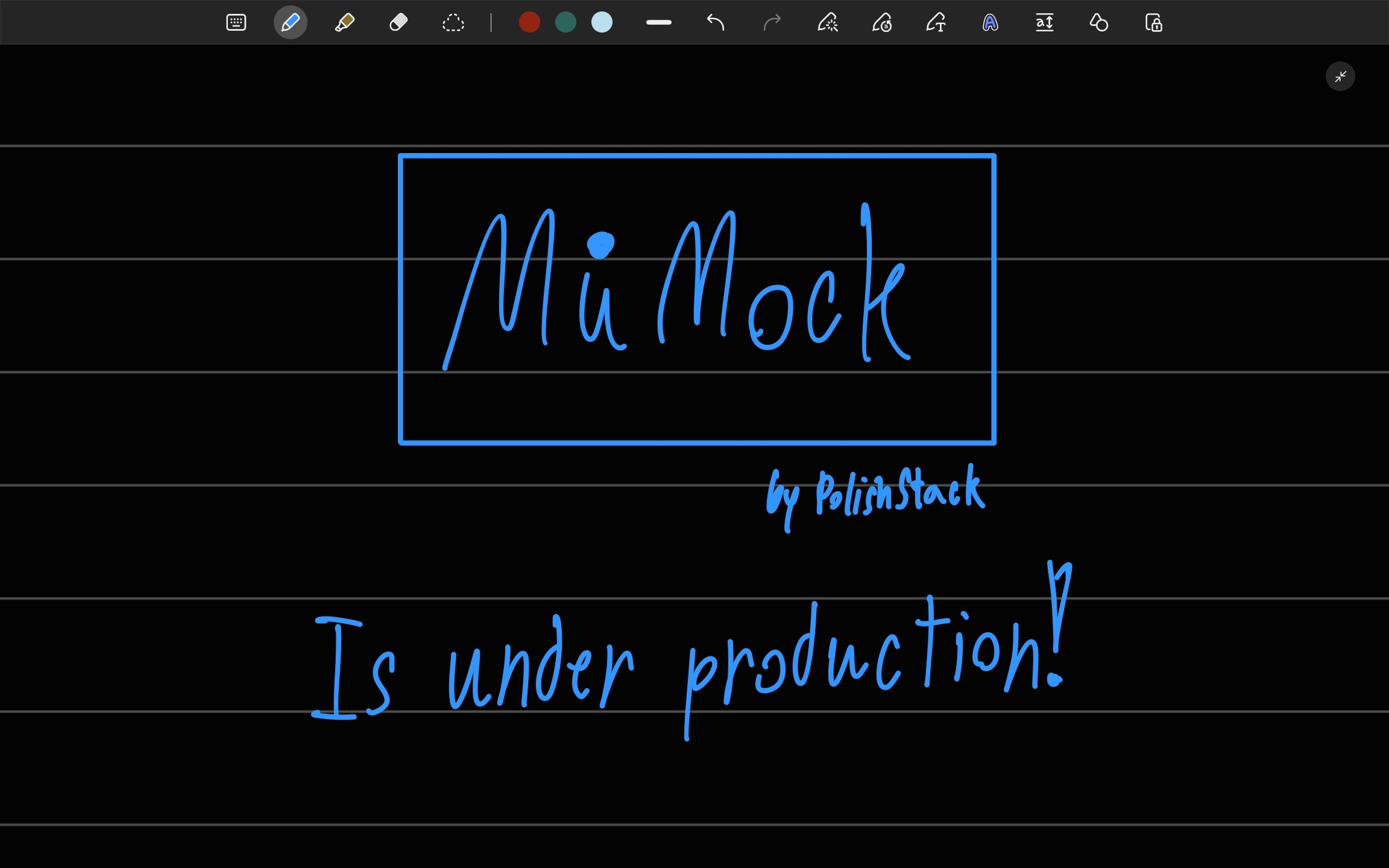Image resolution: width=1389 pixels, height=868 pixels.
Task: Open the line spacing control
Action: 1044,22
